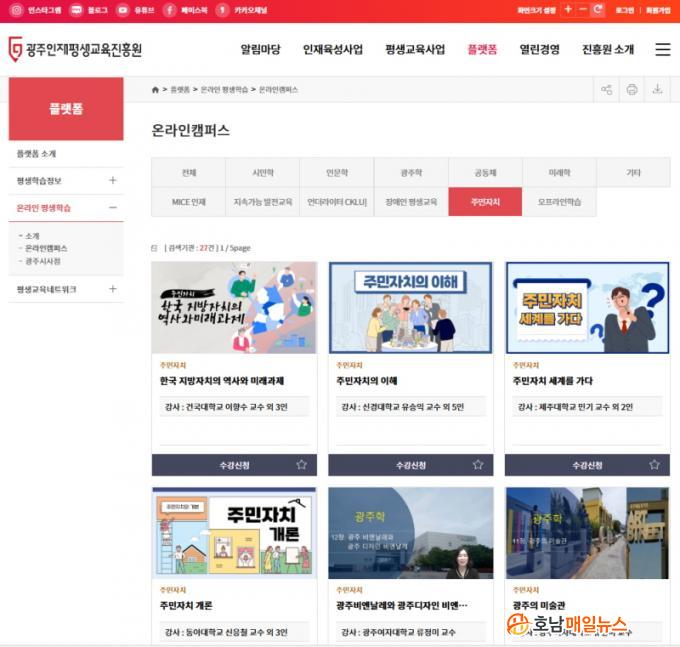Select the 광주학 category tab
The height and width of the screenshot is (647, 680).
point(411,172)
